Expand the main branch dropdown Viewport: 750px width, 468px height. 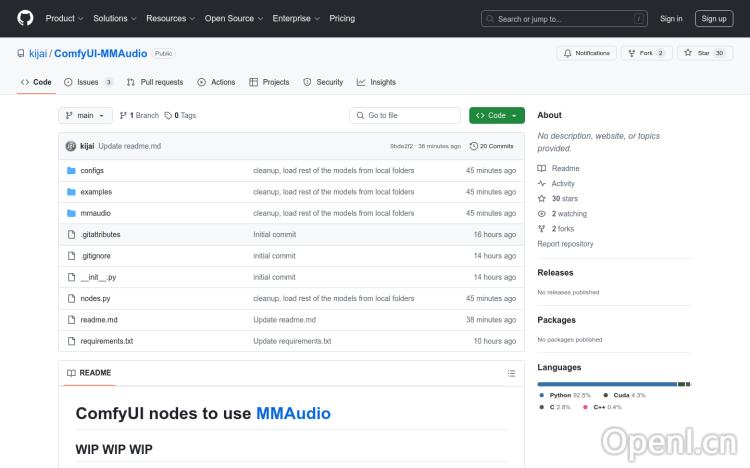coord(86,116)
